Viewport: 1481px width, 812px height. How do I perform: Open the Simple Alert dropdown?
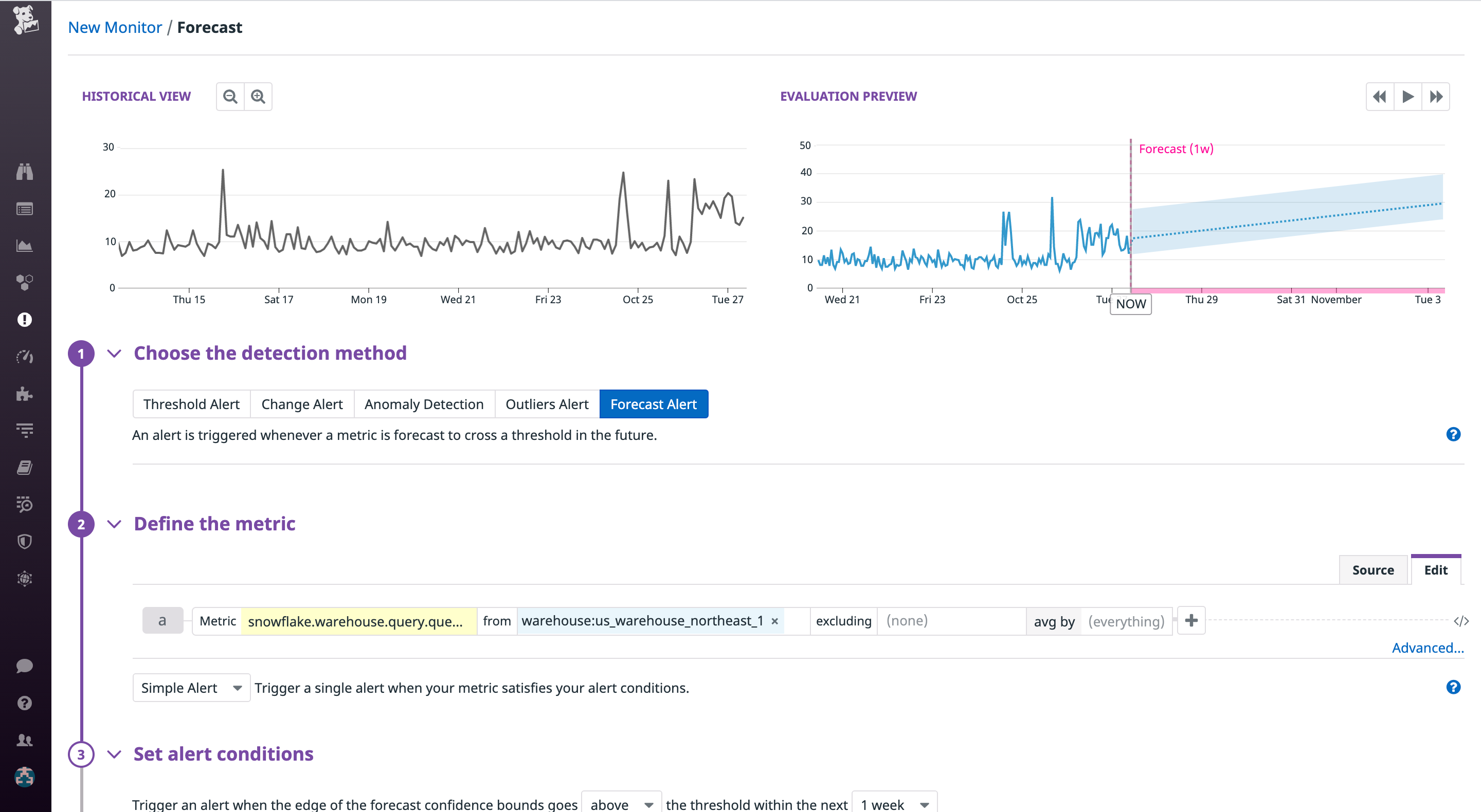click(191, 687)
